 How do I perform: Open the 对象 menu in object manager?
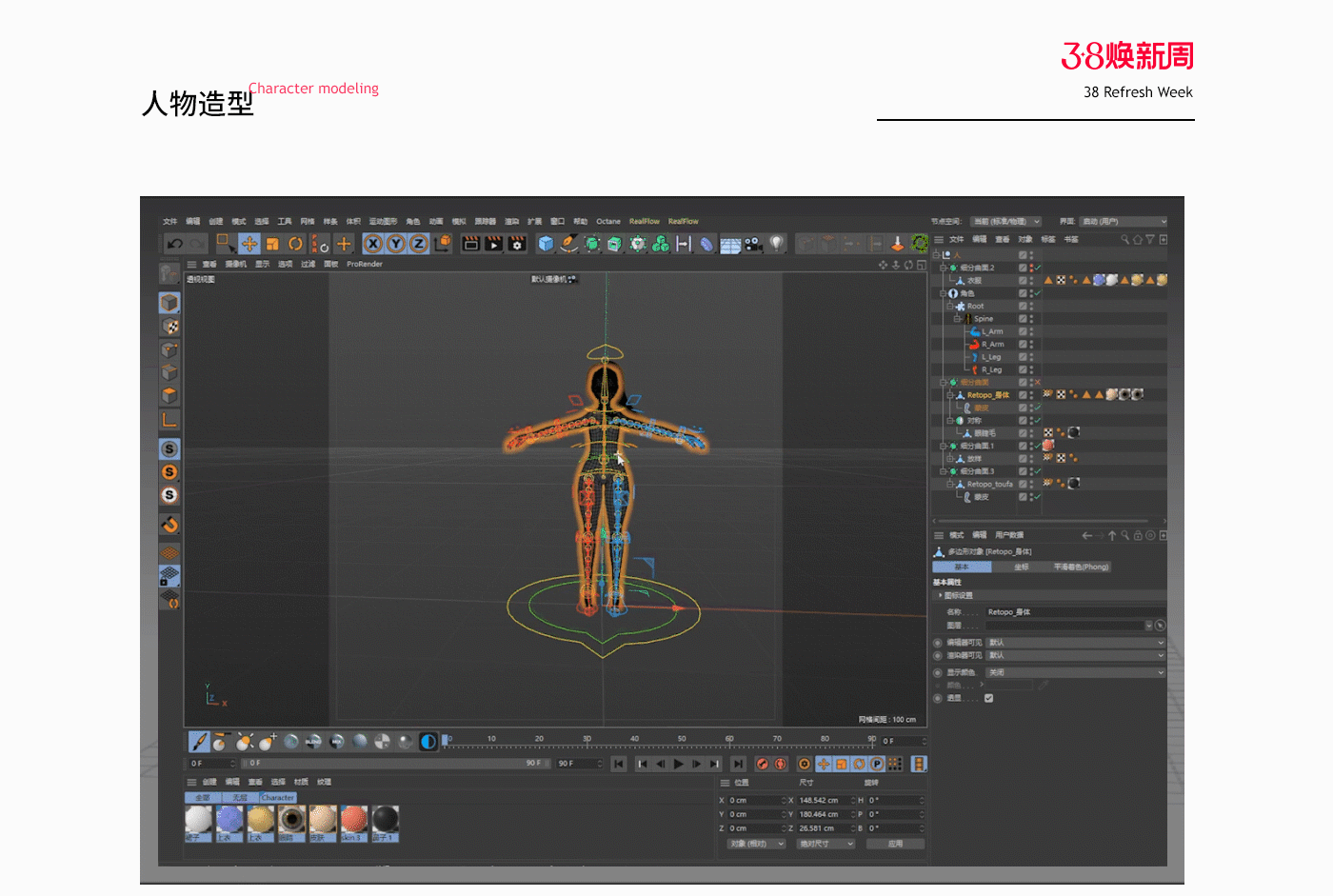tap(1025, 239)
